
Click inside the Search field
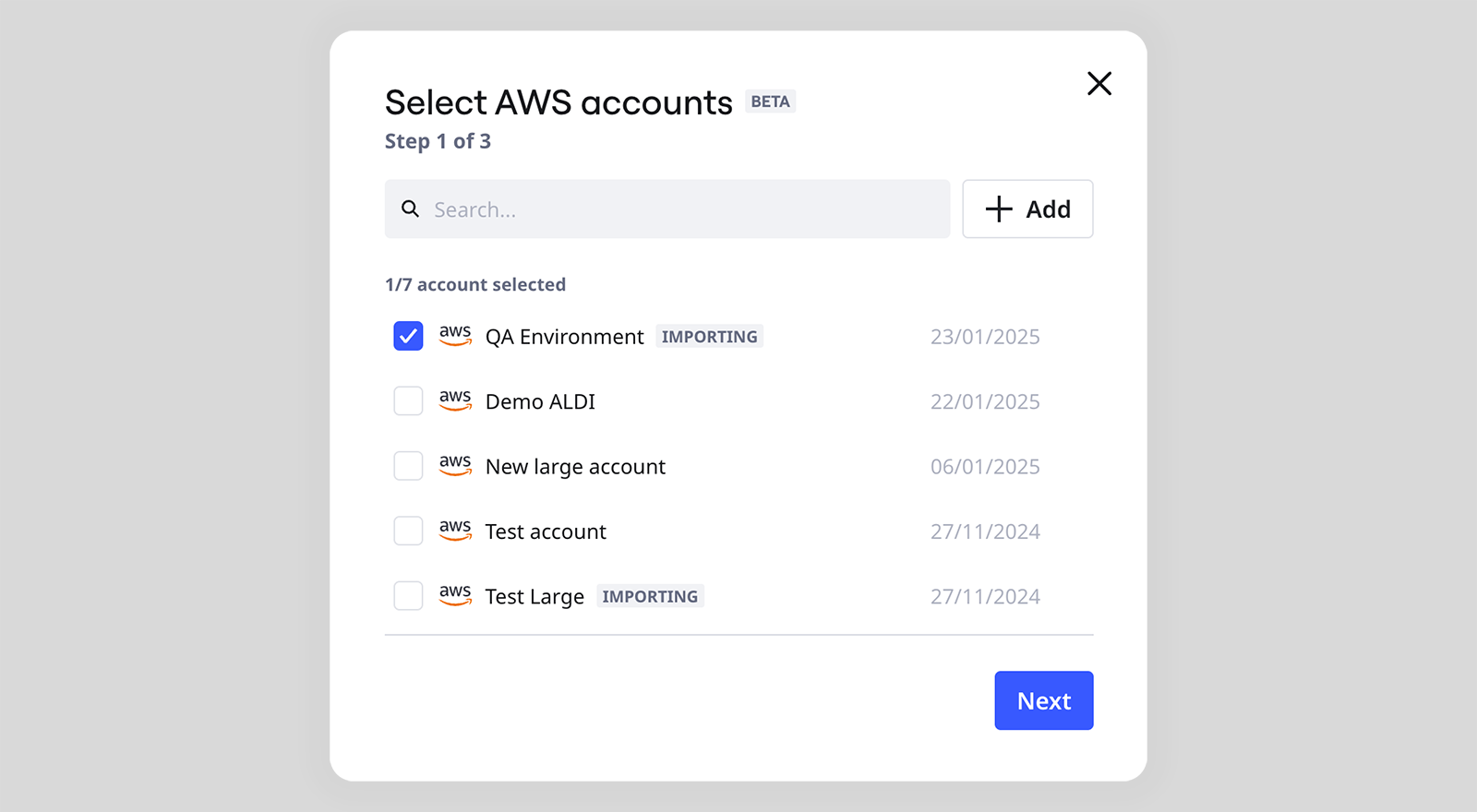[x=666, y=209]
